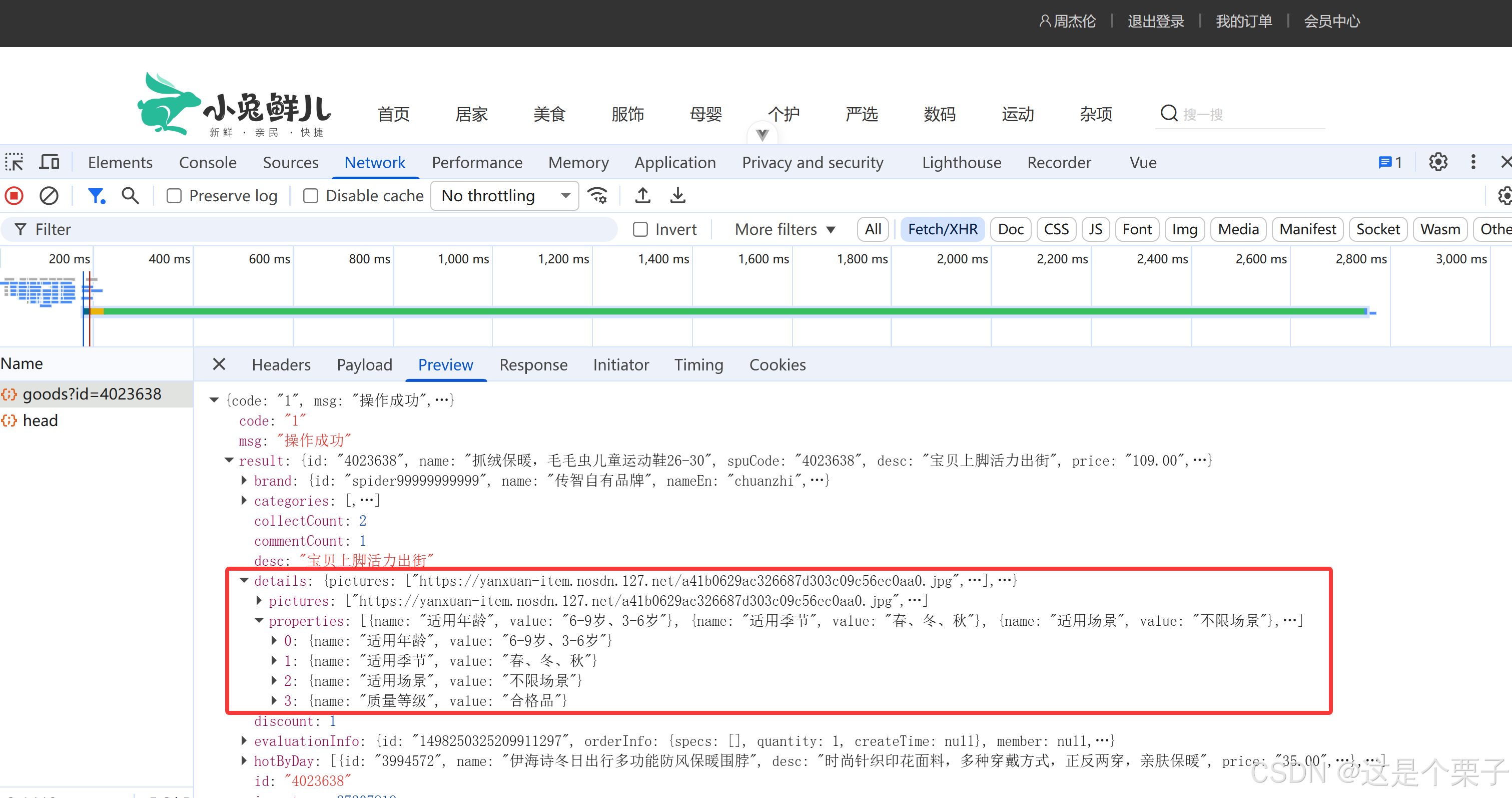Open the Headers tab of request
Screen dimensions: 1512x798
pos(281,364)
